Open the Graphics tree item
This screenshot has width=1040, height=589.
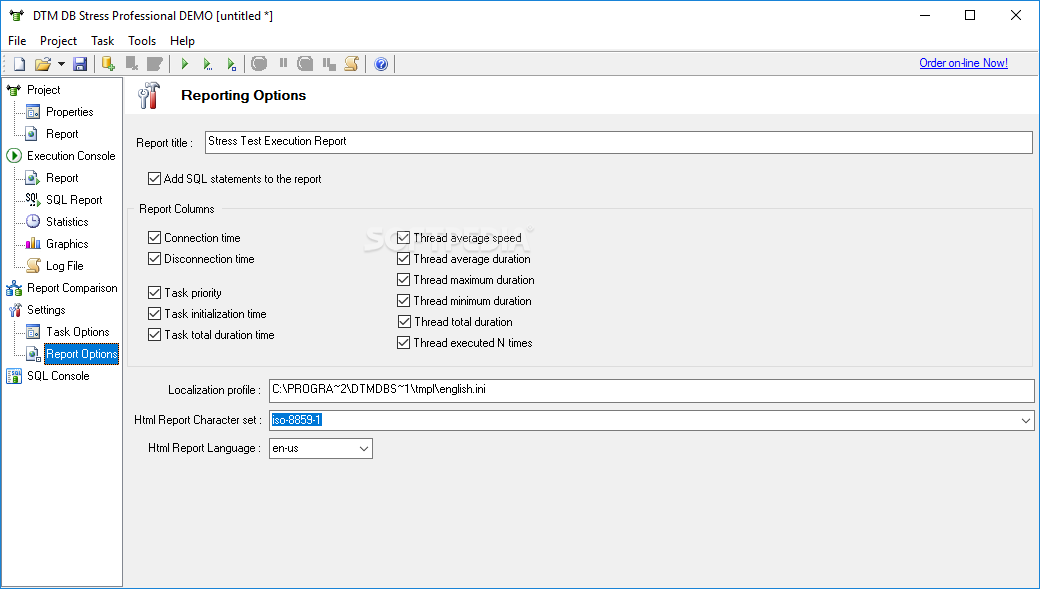67,244
